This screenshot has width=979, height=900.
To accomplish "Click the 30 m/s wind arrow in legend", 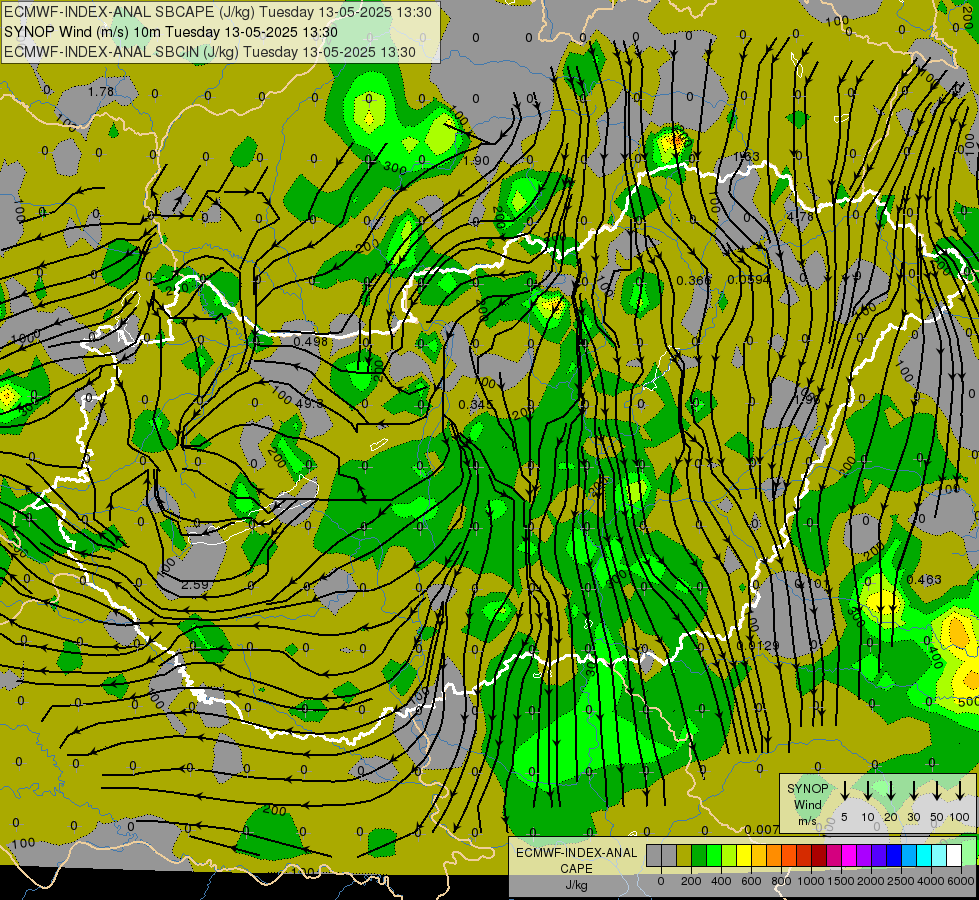I will [x=913, y=791].
